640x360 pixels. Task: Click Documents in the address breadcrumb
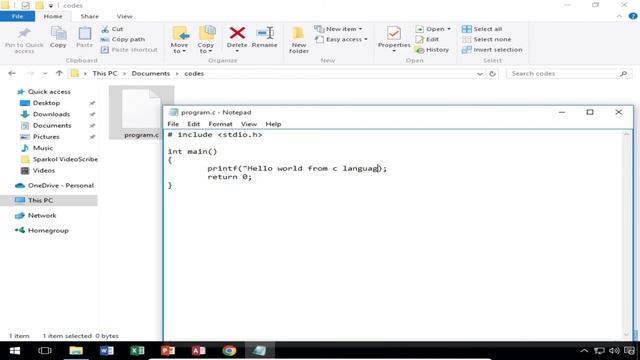coord(151,73)
